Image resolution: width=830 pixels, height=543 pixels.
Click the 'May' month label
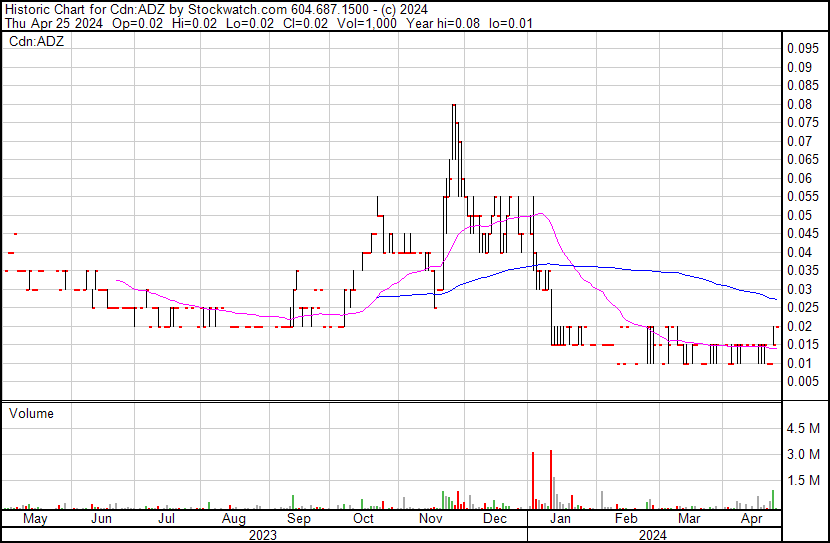click(35, 519)
